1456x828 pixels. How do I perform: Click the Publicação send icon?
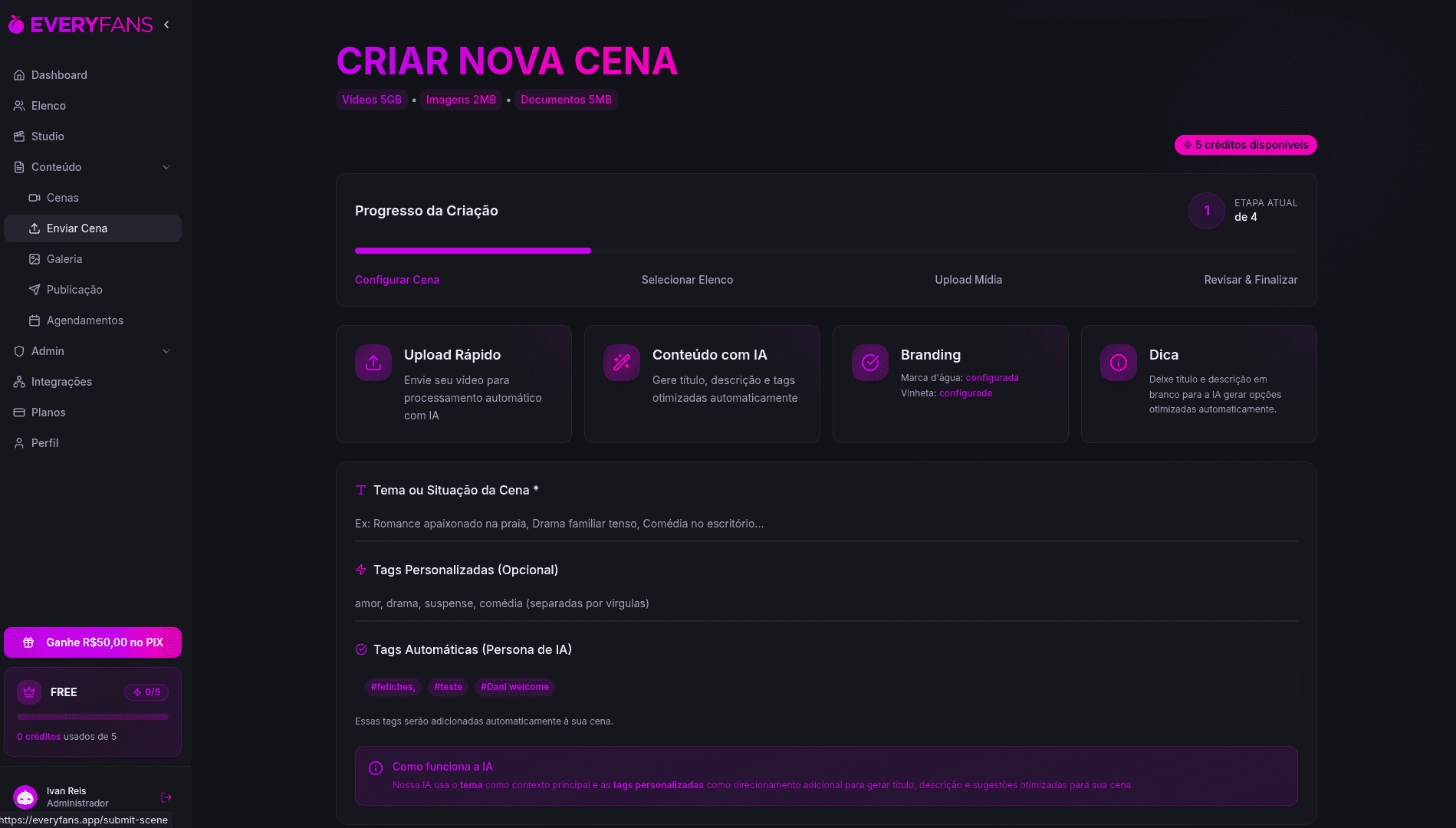point(34,289)
